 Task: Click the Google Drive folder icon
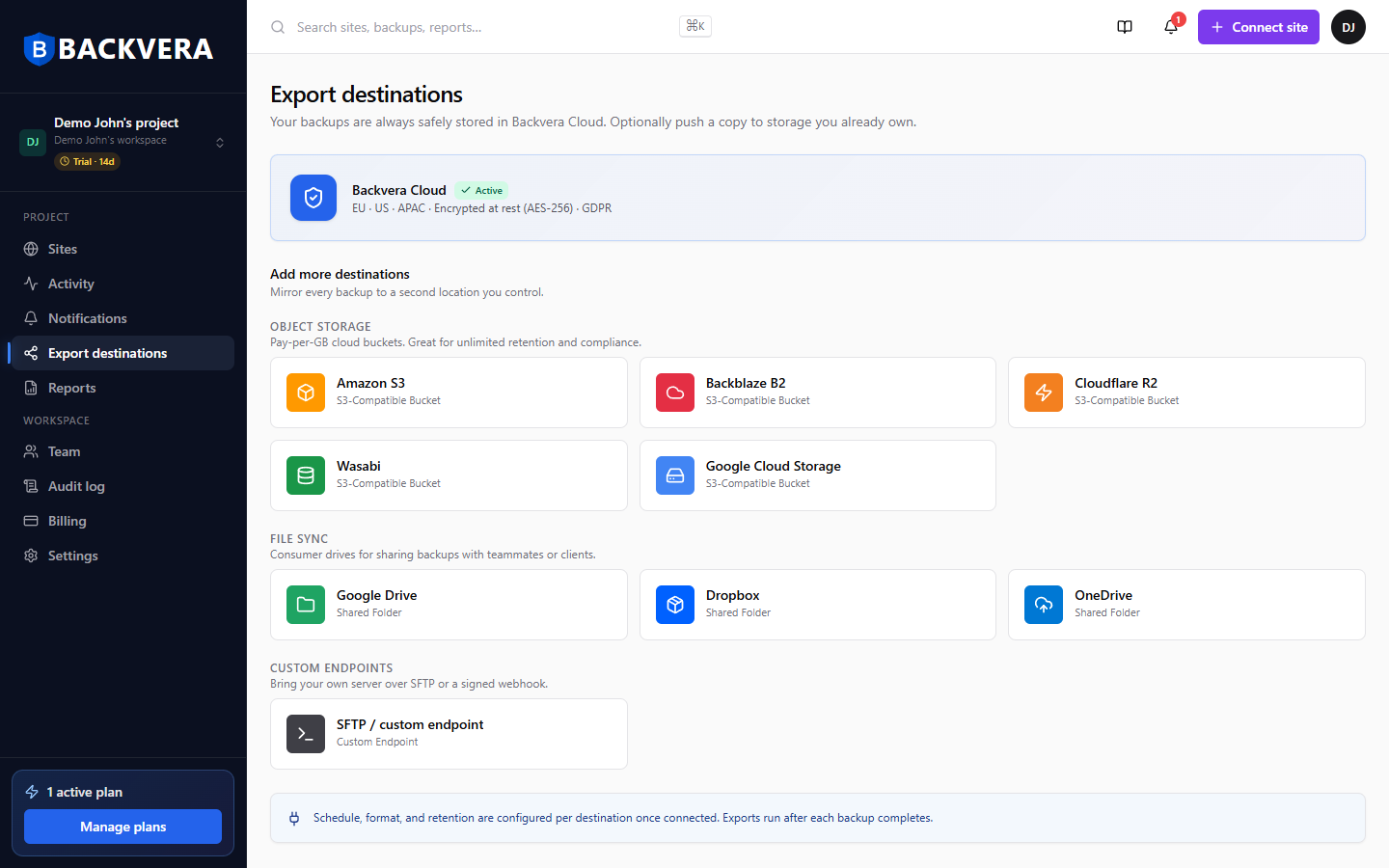click(x=306, y=605)
